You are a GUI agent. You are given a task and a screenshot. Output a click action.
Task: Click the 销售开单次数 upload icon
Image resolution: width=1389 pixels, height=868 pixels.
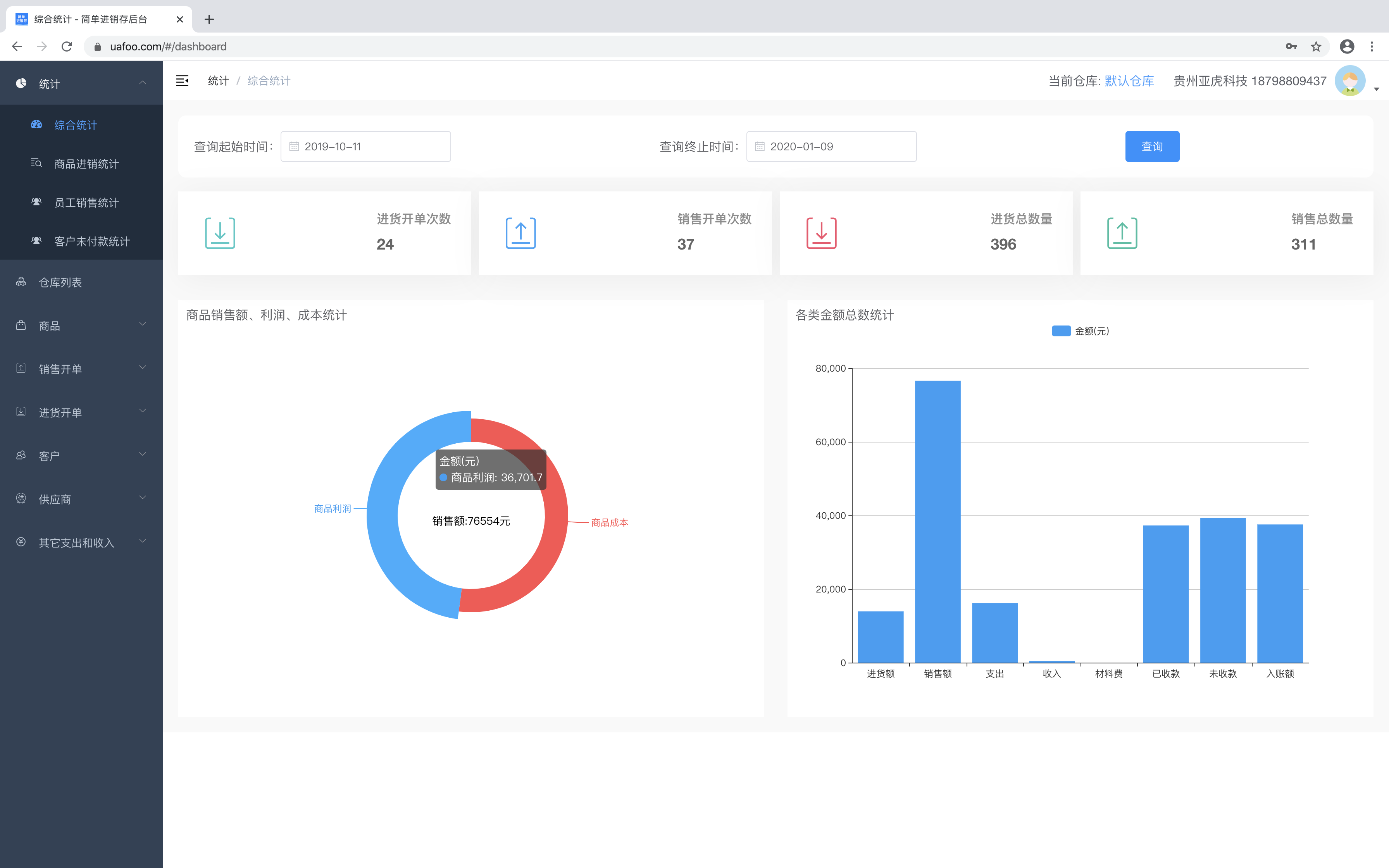[520, 233]
